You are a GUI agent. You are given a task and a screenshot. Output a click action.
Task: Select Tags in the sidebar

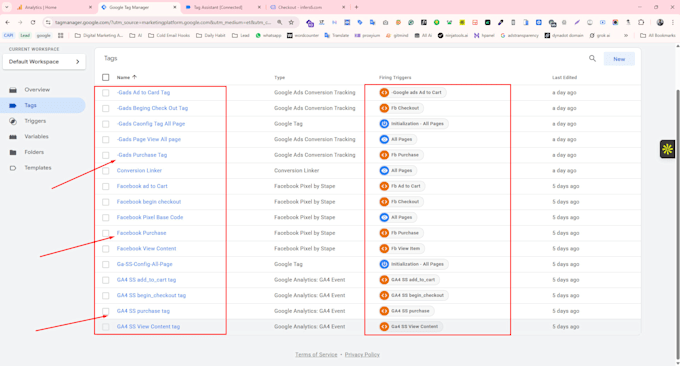coord(43,105)
